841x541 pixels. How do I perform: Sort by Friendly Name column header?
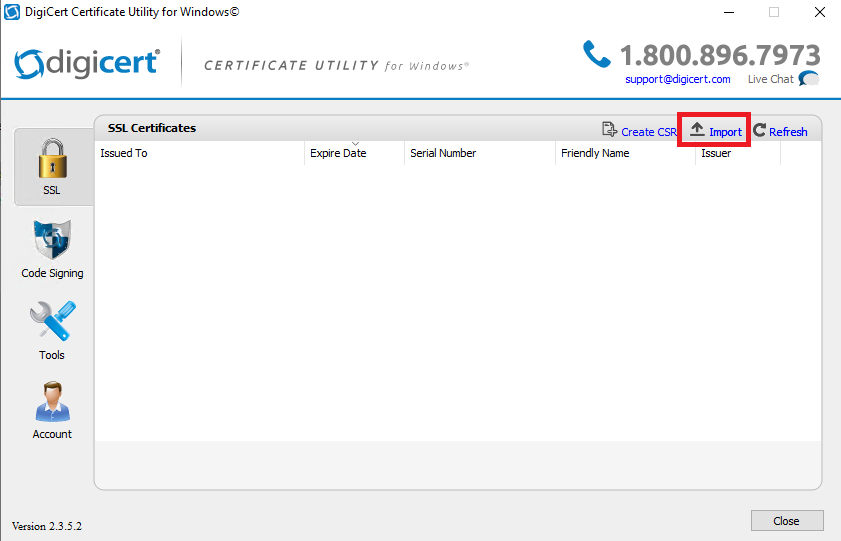point(625,153)
